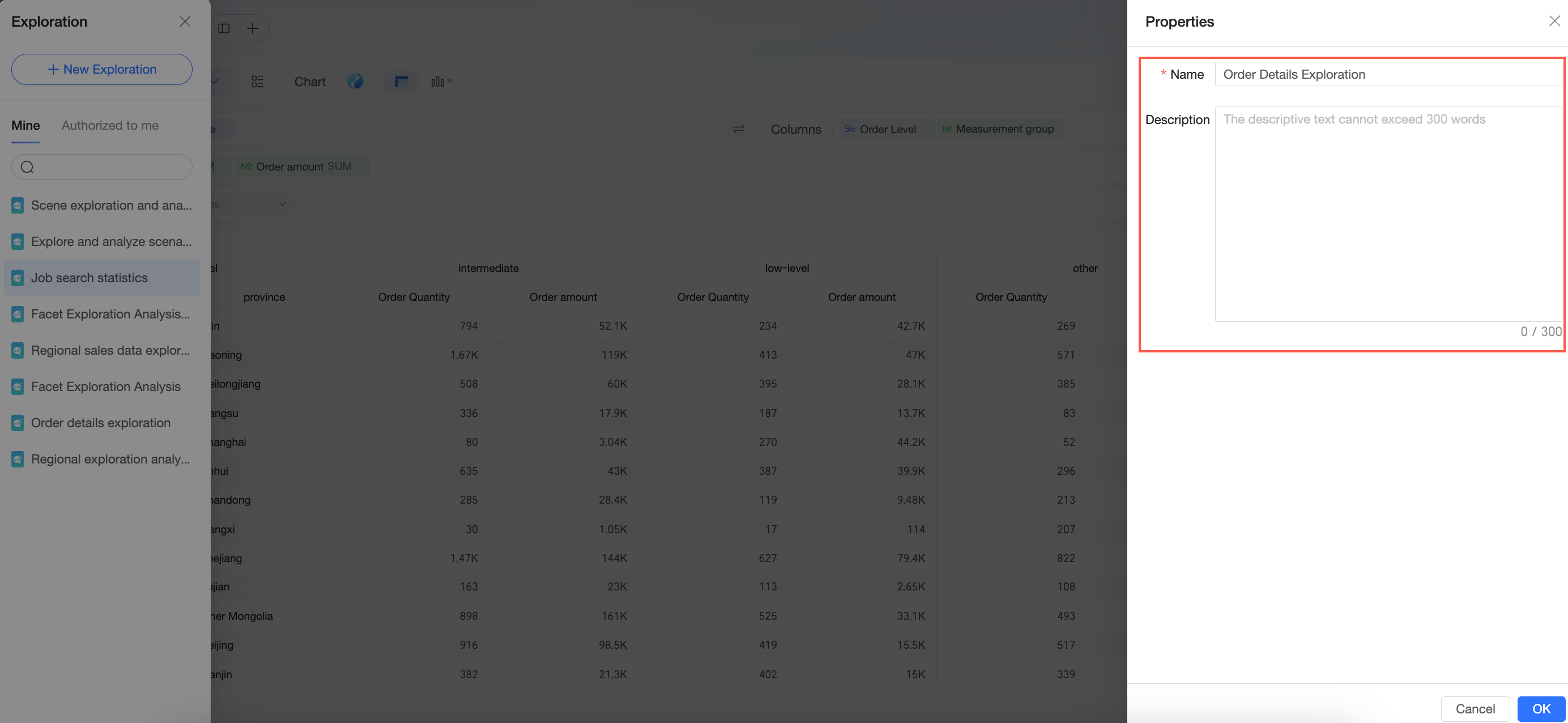Switch to Authorized to me tab

(x=110, y=125)
